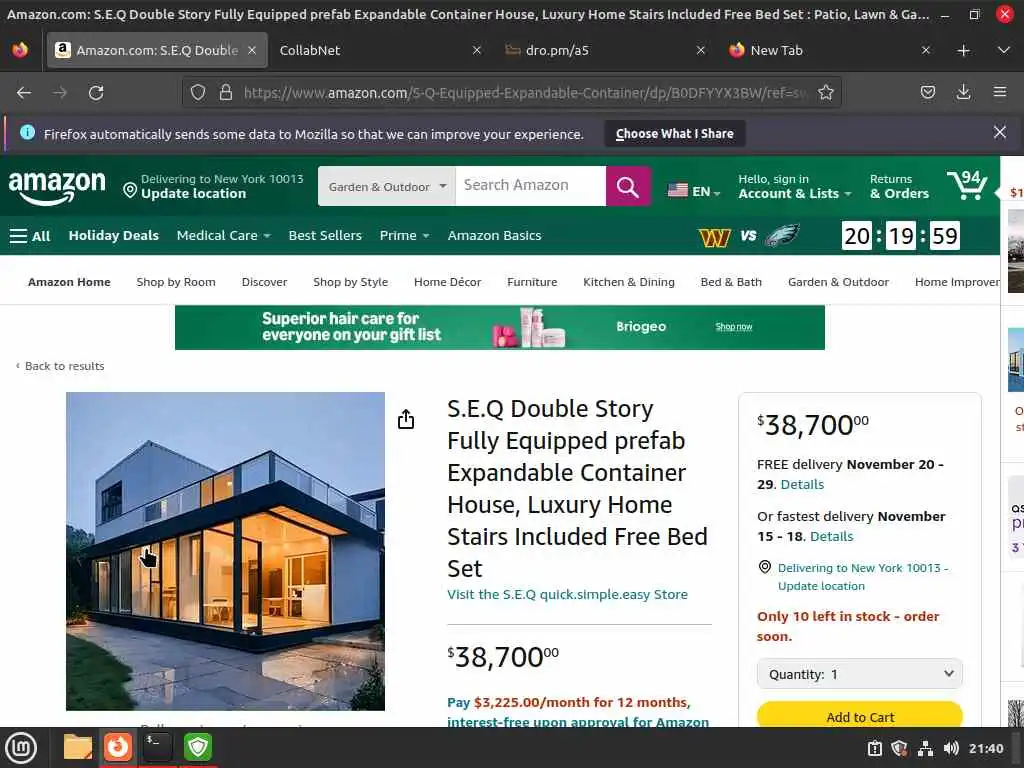Click the magnifier search button on Amazon
The height and width of the screenshot is (768, 1024).
pos(628,186)
